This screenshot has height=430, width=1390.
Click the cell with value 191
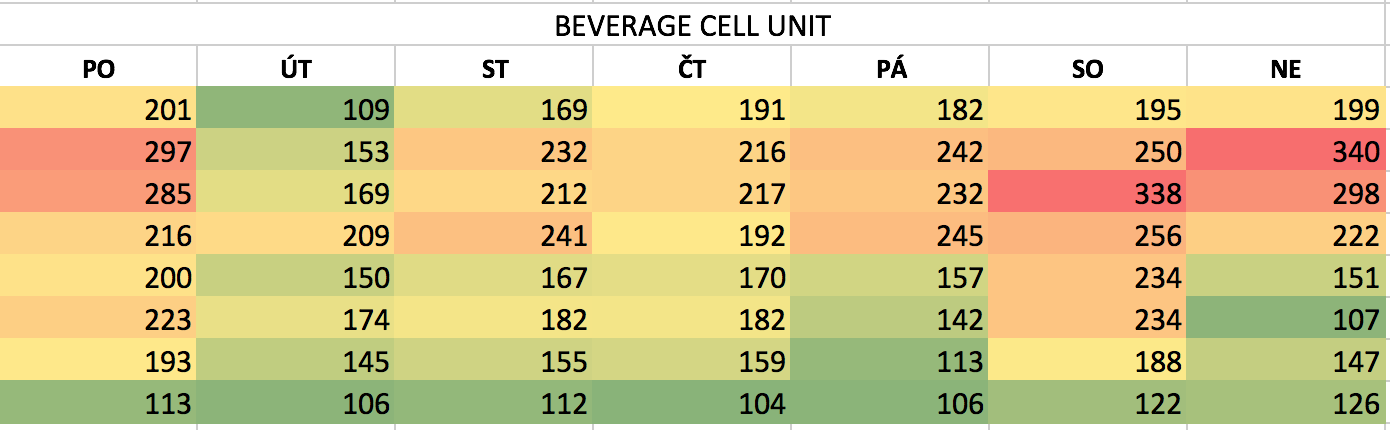pos(692,109)
